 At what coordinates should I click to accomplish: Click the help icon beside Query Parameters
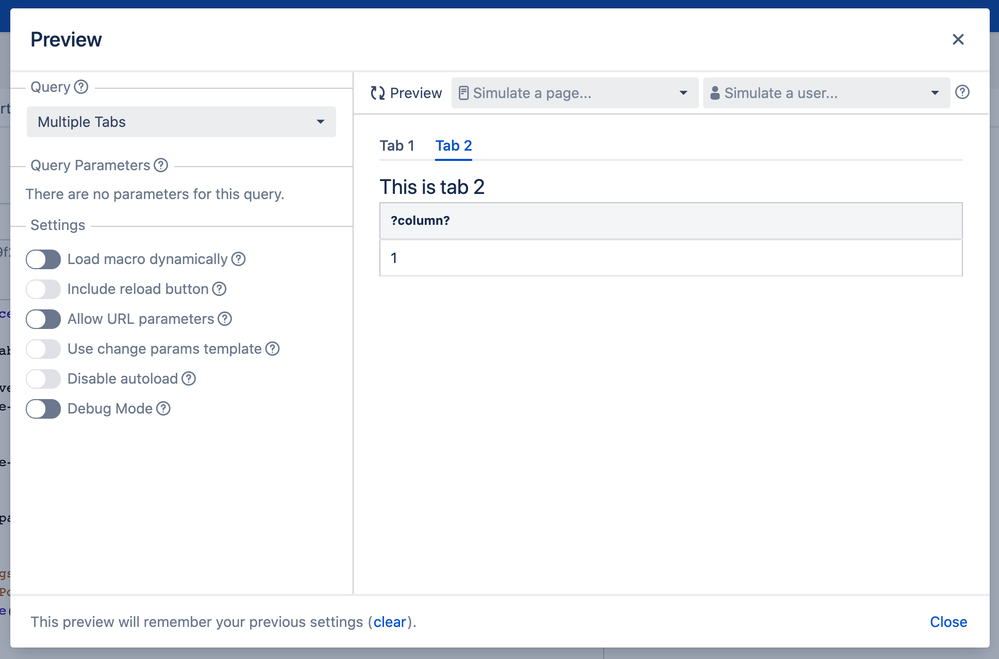pyautogui.click(x=161, y=166)
